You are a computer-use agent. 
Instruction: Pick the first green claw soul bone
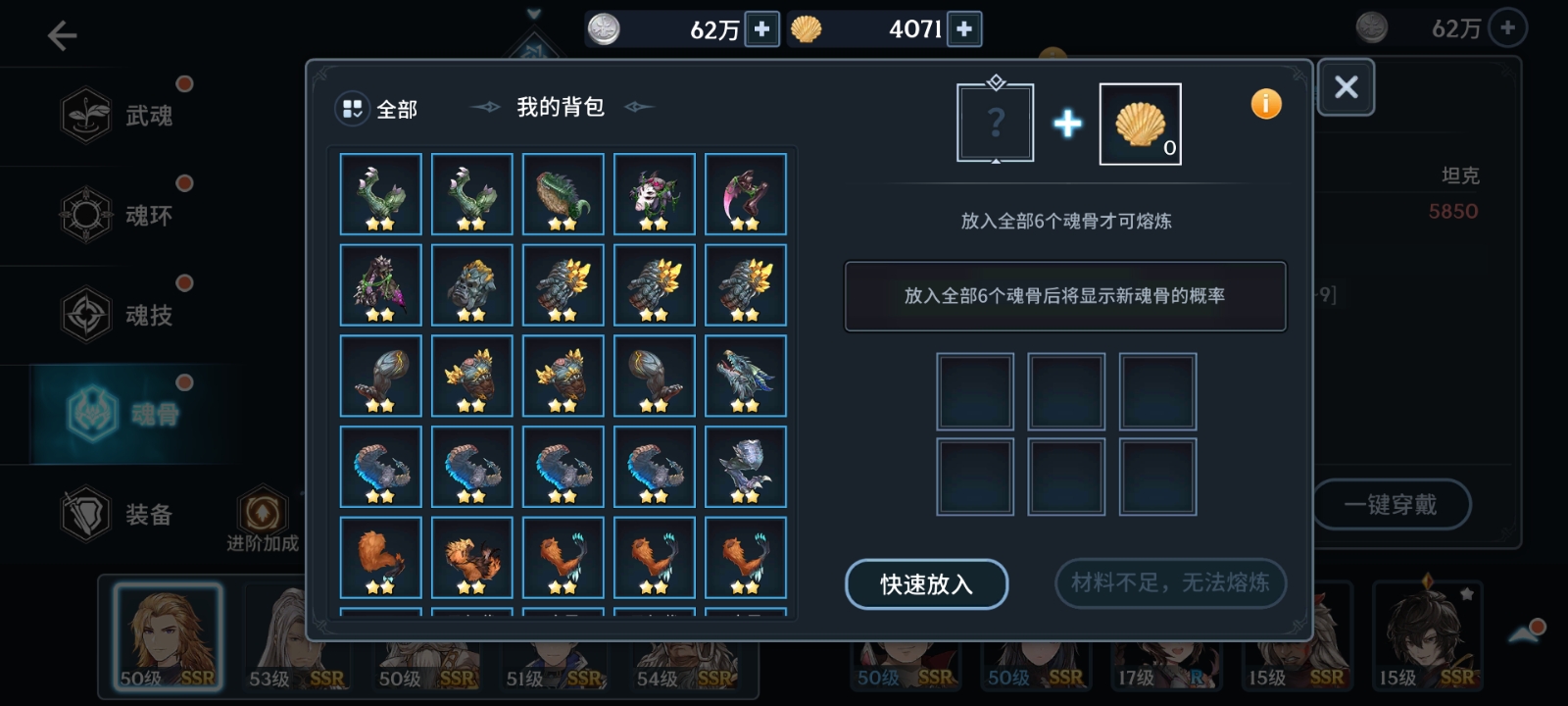381,194
